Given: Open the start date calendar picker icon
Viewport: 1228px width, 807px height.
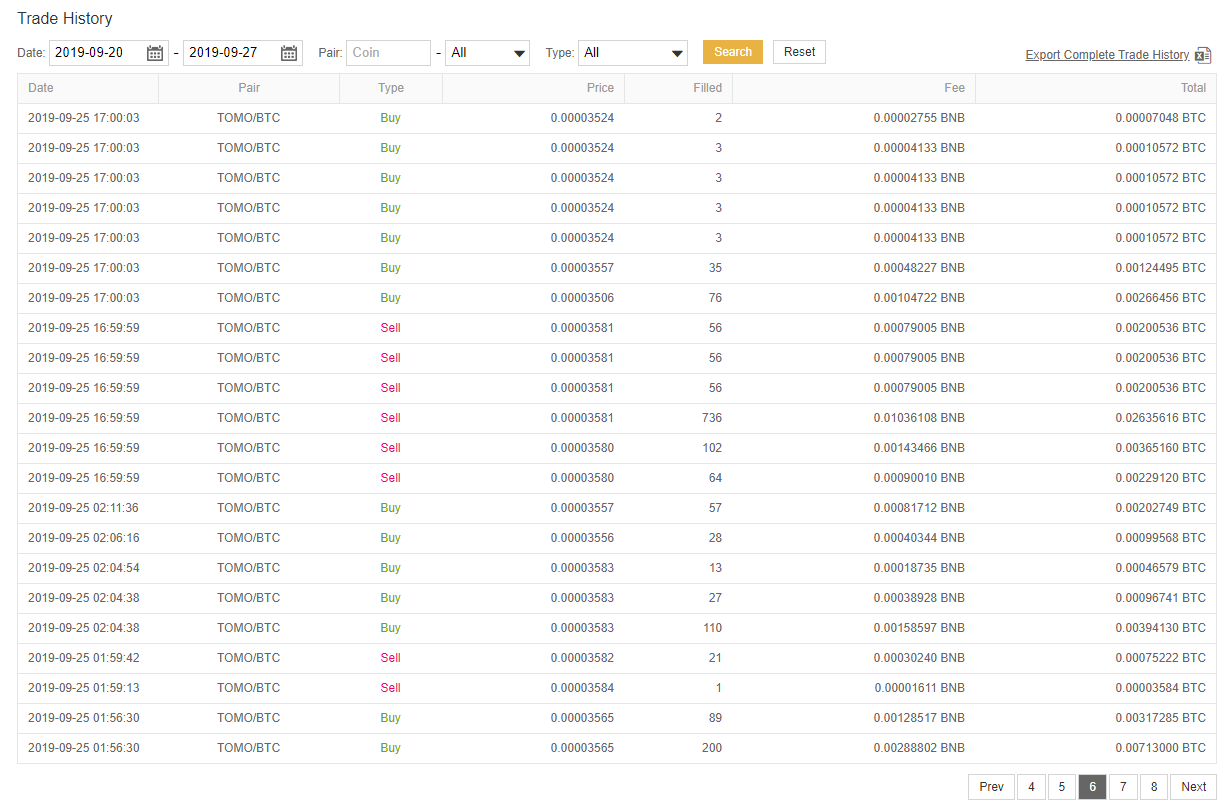Looking at the screenshot, I should pos(155,53).
